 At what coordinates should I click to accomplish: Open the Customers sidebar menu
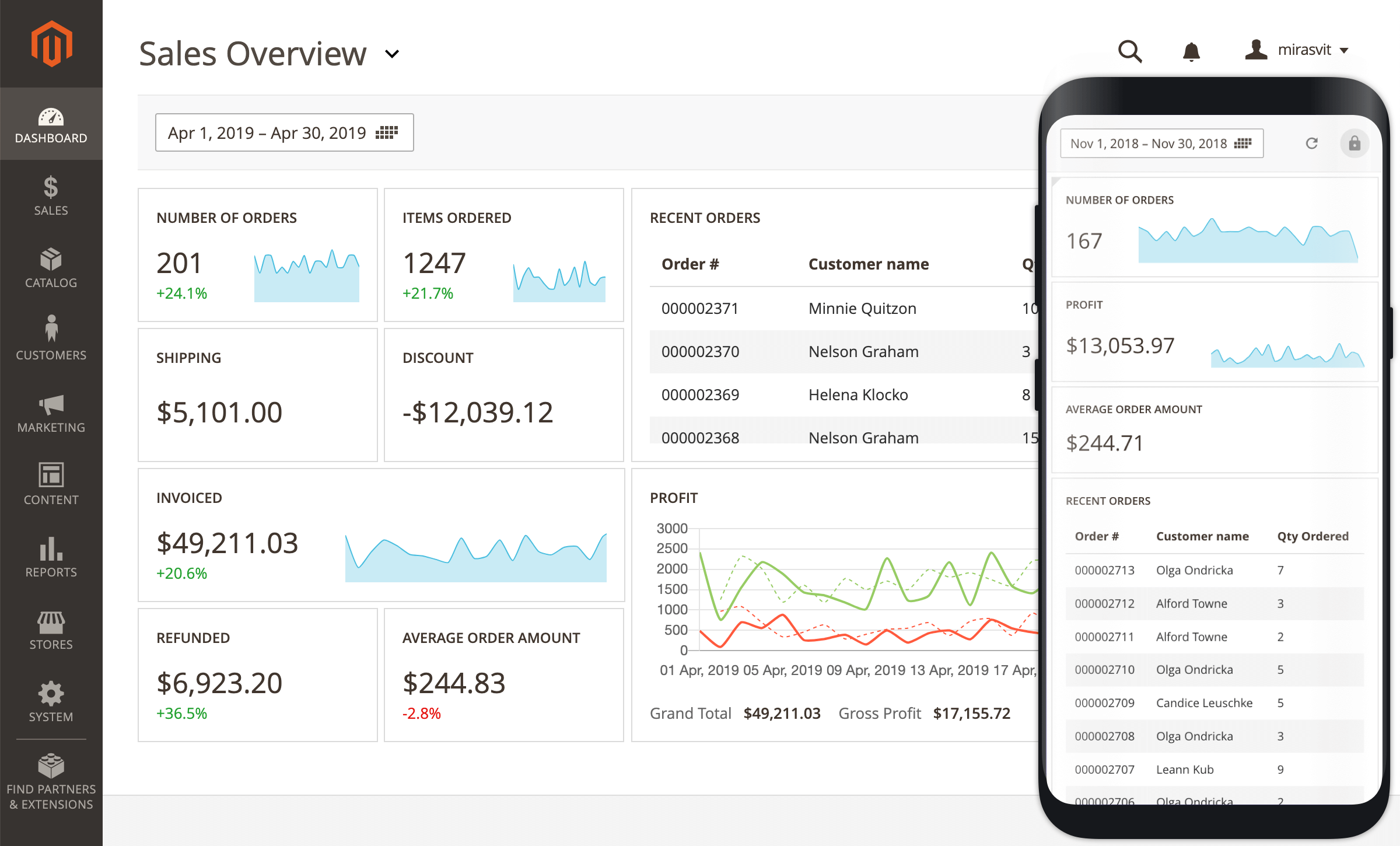pos(51,341)
